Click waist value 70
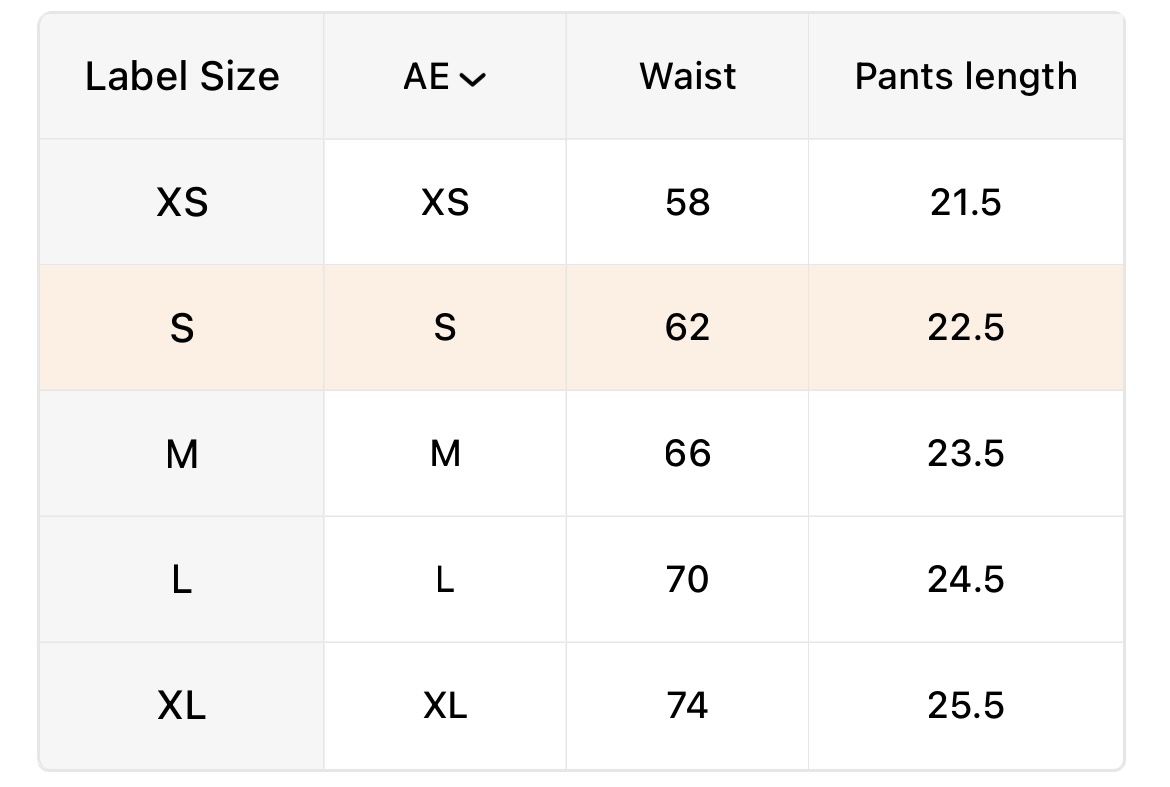1170x787 pixels. click(x=687, y=580)
